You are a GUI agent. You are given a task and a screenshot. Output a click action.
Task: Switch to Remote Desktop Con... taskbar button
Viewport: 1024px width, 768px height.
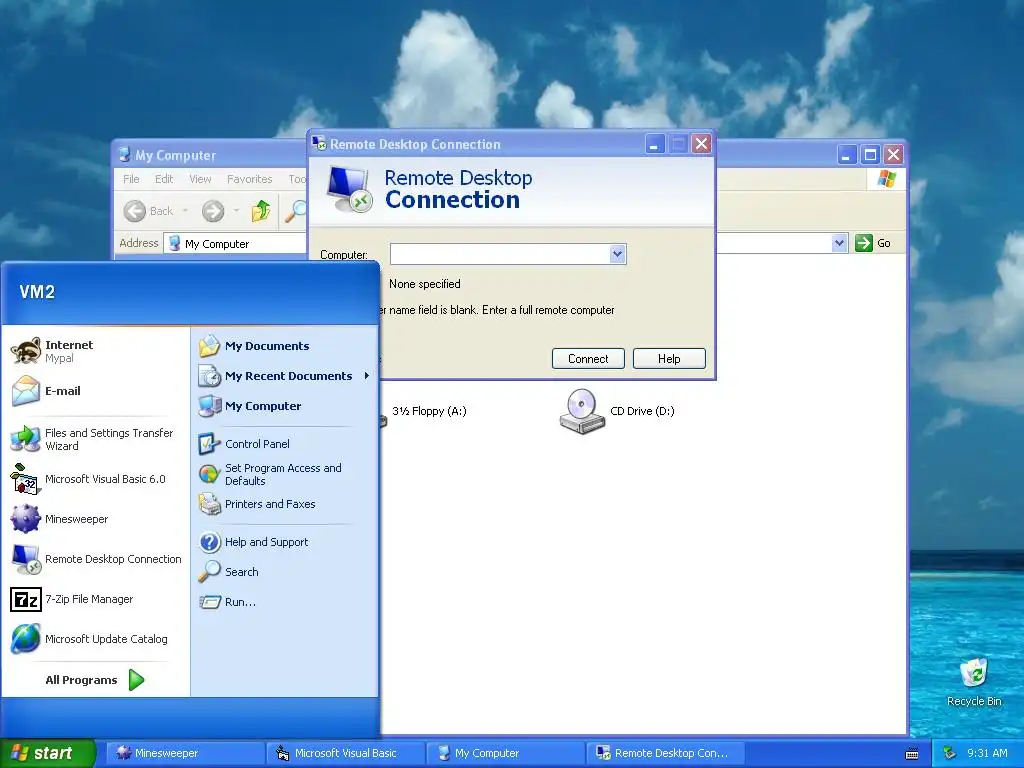coord(664,753)
